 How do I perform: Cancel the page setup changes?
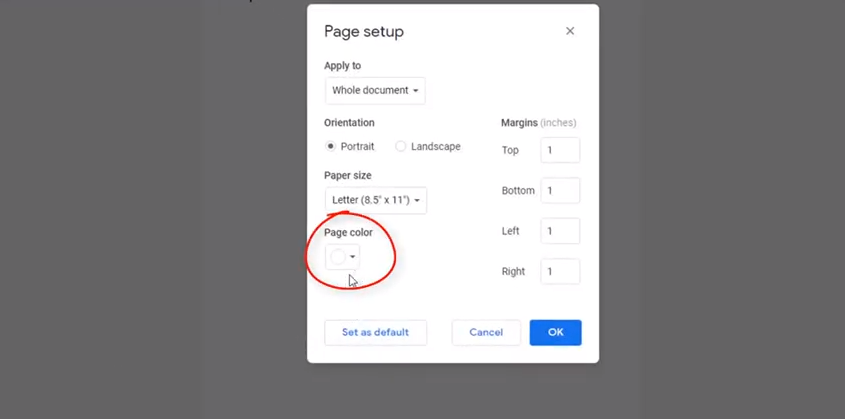[486, 332]
